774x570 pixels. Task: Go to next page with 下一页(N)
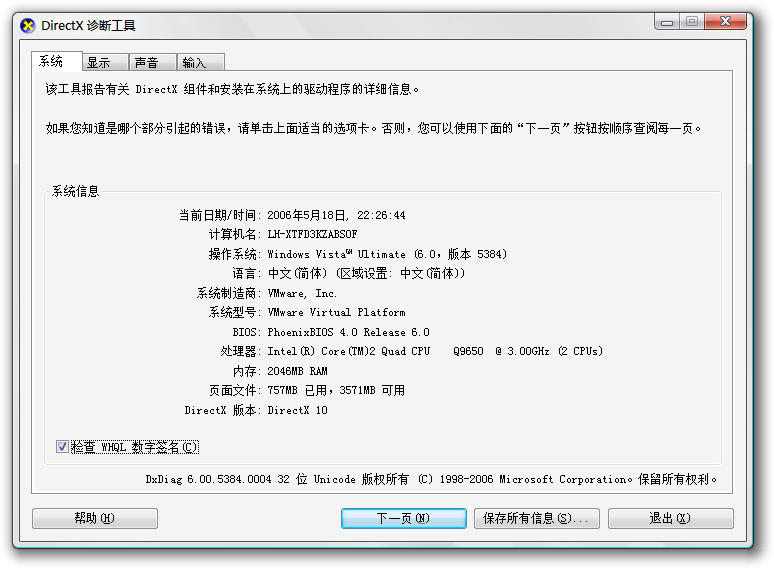click(403, 518)
